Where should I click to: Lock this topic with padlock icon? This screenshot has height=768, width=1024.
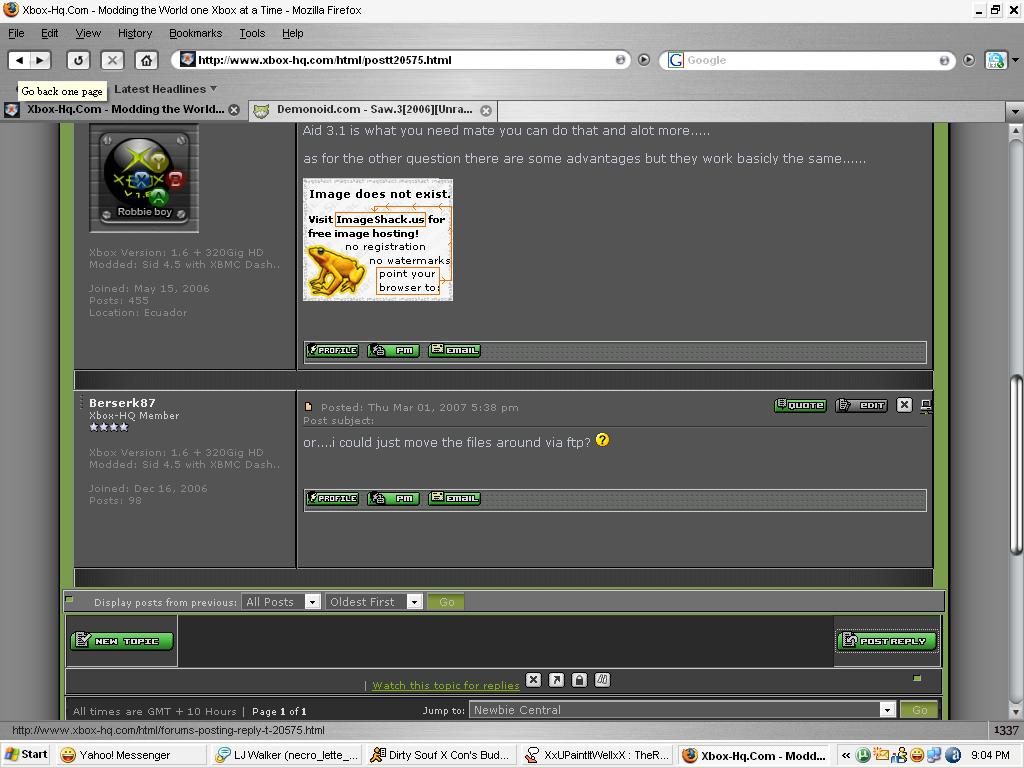pyautogui.click(x=579, y=680)
